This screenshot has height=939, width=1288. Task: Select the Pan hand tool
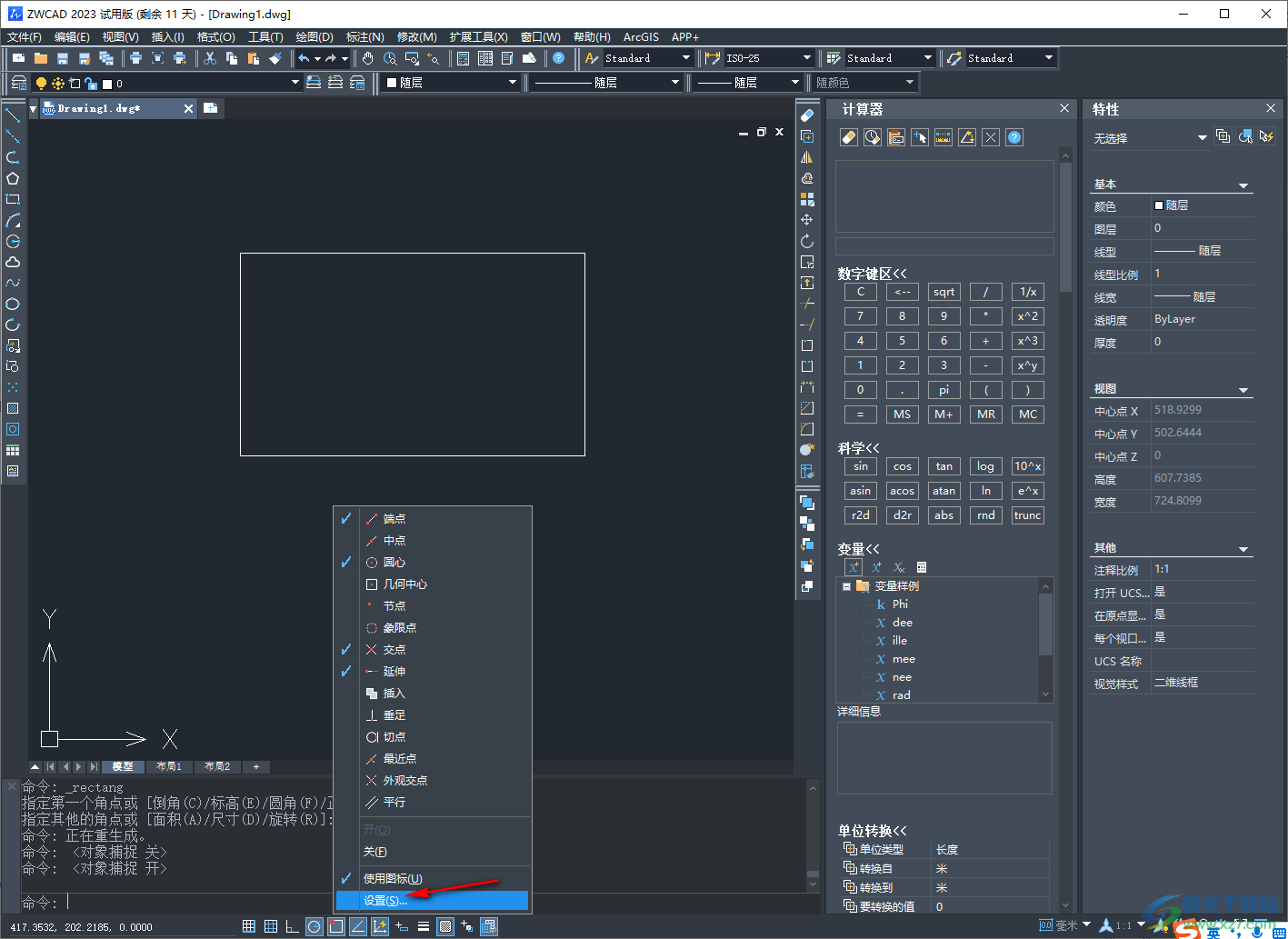point(368,58)
